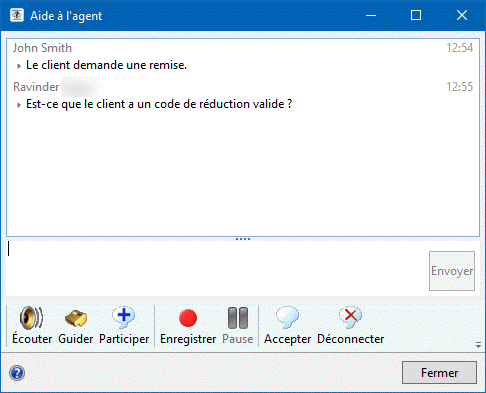Click the Participer plus bubble icon
Image resolution: width=486 pixels, height=393 pixels.
(x=124, y=317)
